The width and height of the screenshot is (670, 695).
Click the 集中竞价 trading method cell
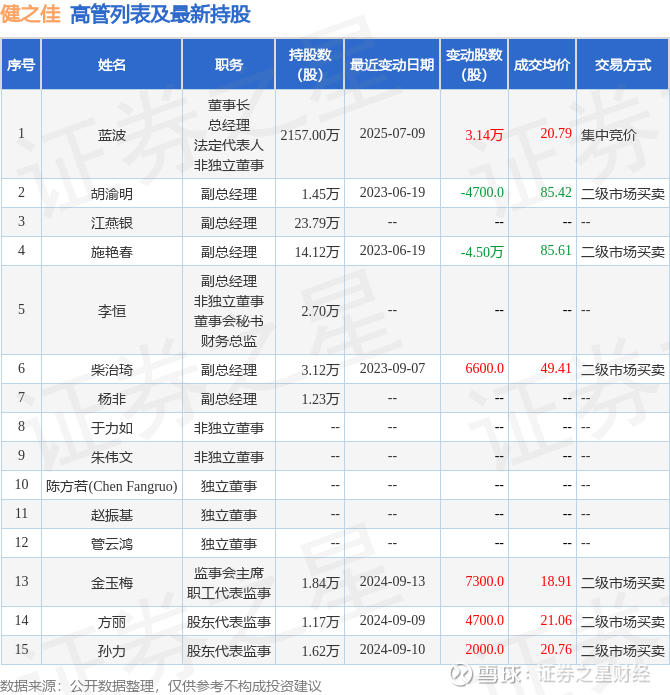click(x=608, y=135)
